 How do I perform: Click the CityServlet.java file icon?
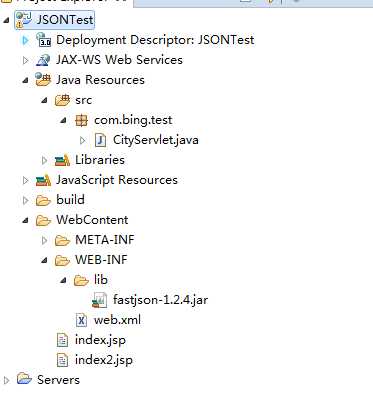(100, 140)
